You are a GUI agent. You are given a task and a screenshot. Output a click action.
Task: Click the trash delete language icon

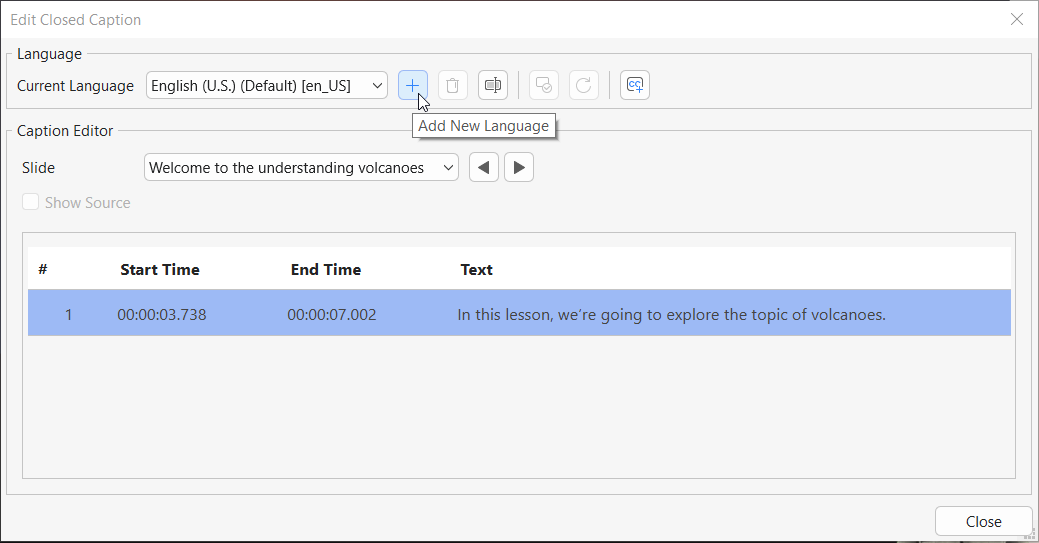pos(453,86)
